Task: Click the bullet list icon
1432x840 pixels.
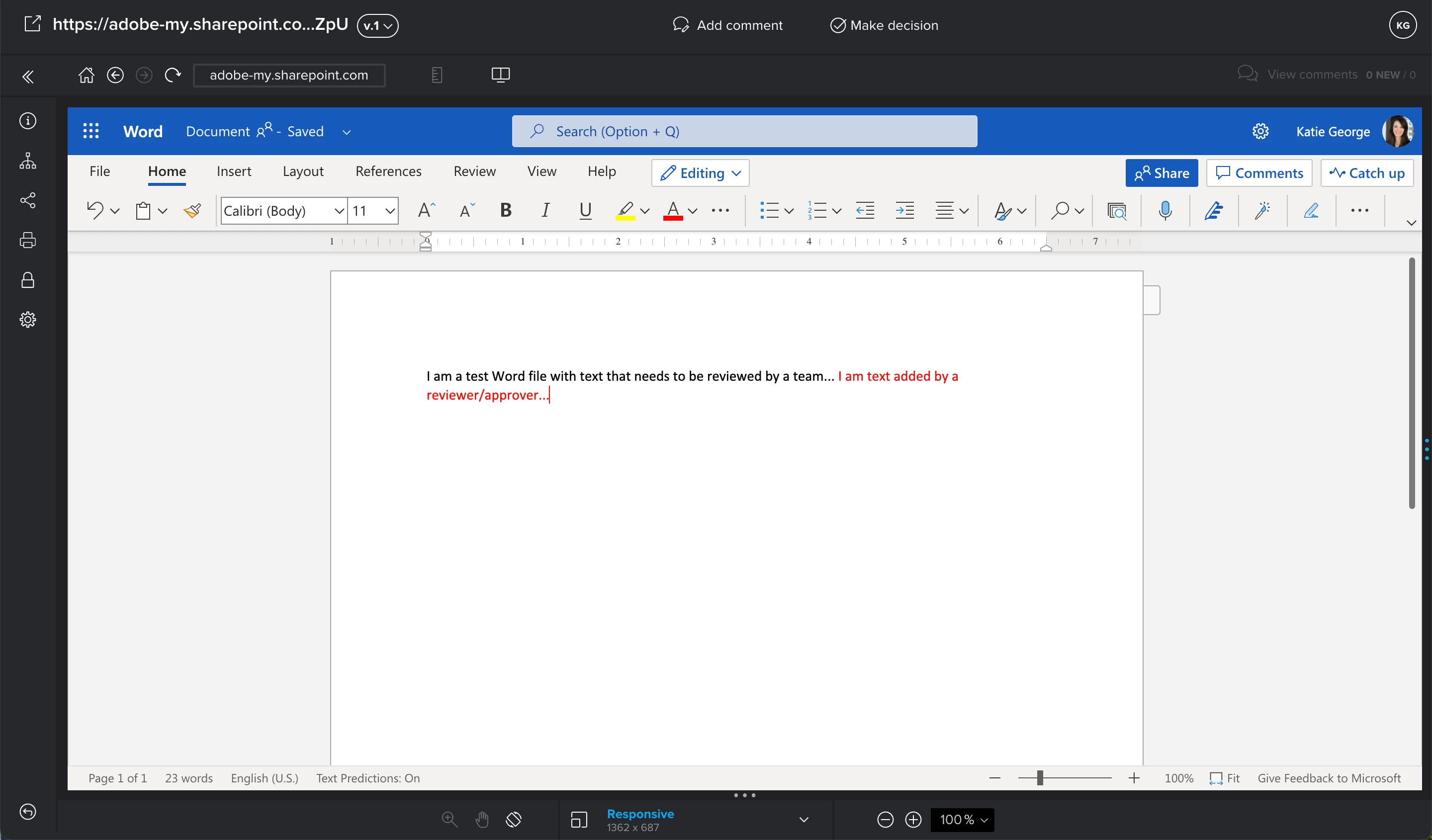Action: coord(769,211)
